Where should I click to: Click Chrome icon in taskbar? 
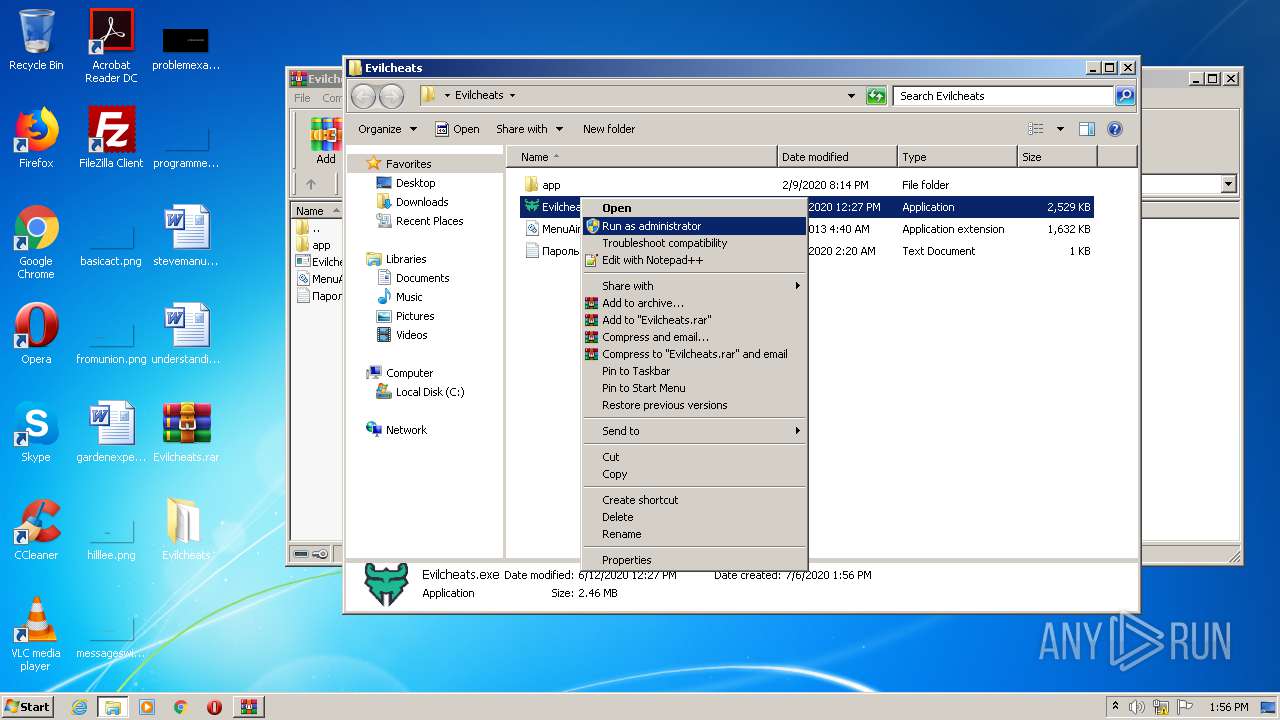[x=181, y=707]
